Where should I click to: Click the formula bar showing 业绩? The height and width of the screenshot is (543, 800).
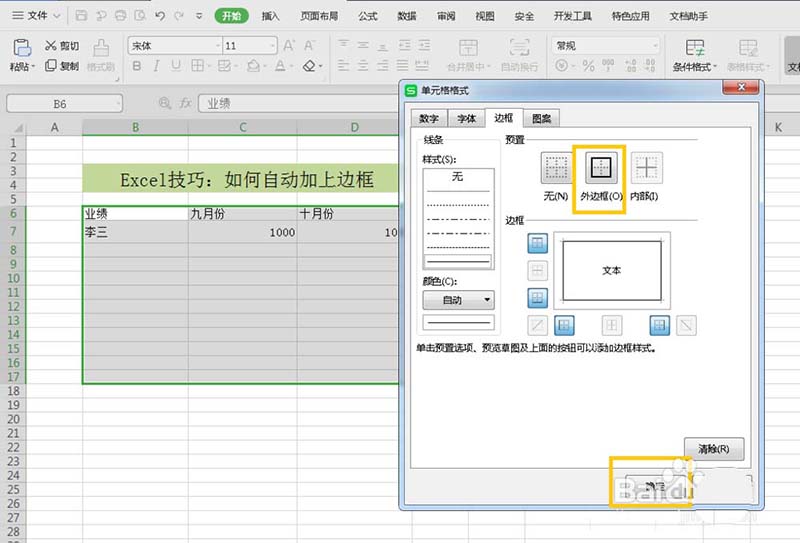point(298,104)
